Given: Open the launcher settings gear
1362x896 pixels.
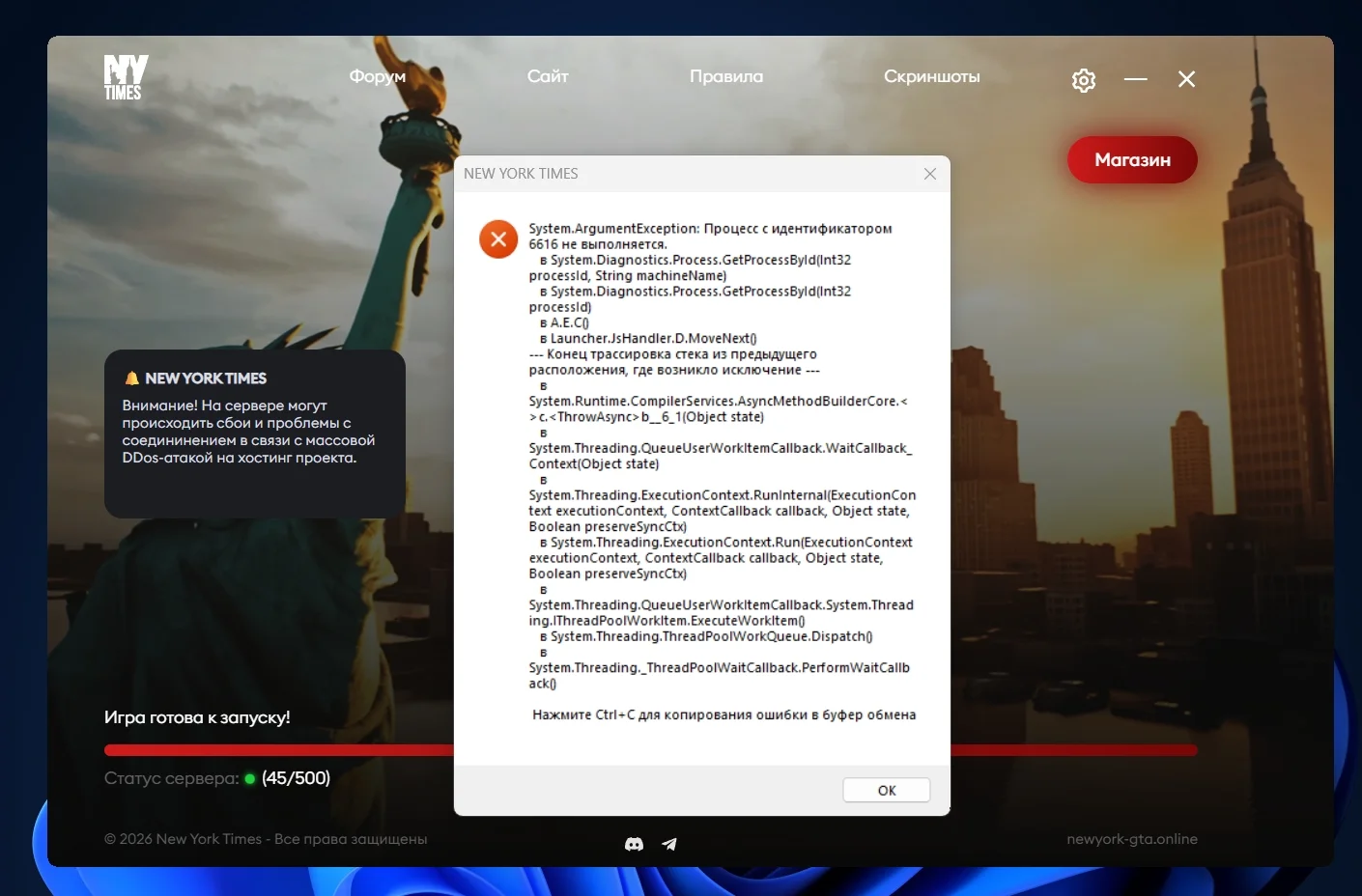Looking at the screenshot, I should [1084, 80].
